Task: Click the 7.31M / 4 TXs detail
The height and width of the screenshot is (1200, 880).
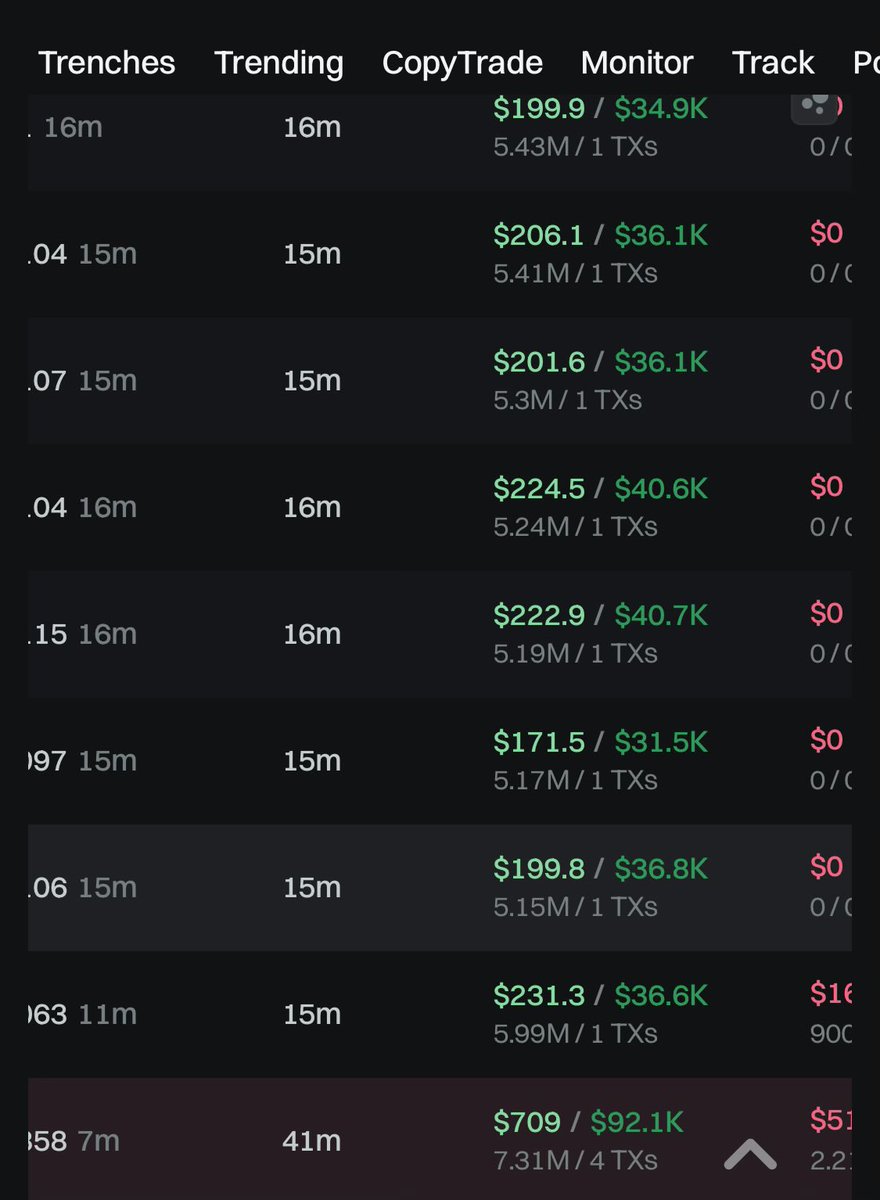Action: [x=575, y=1160]
